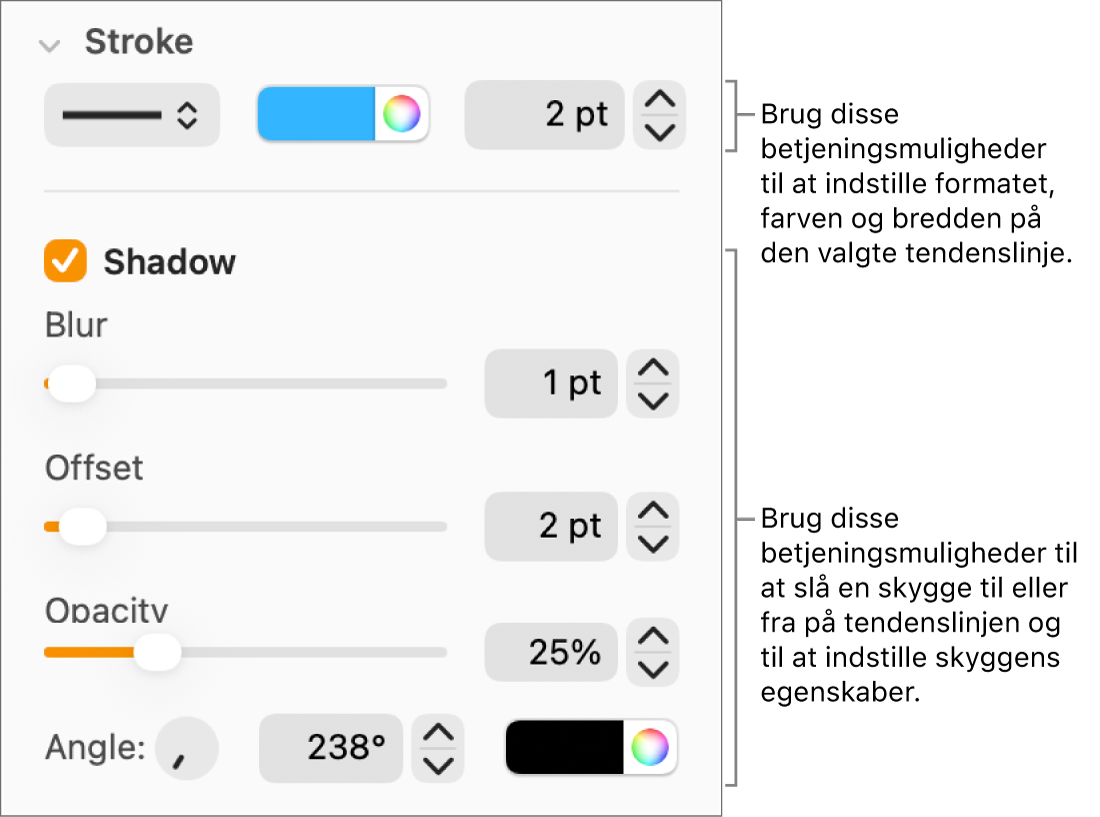The width and height of the screenshot is (1100, 817).
Task: Click the blue stroke color swatch
Action: coord(316,115)
